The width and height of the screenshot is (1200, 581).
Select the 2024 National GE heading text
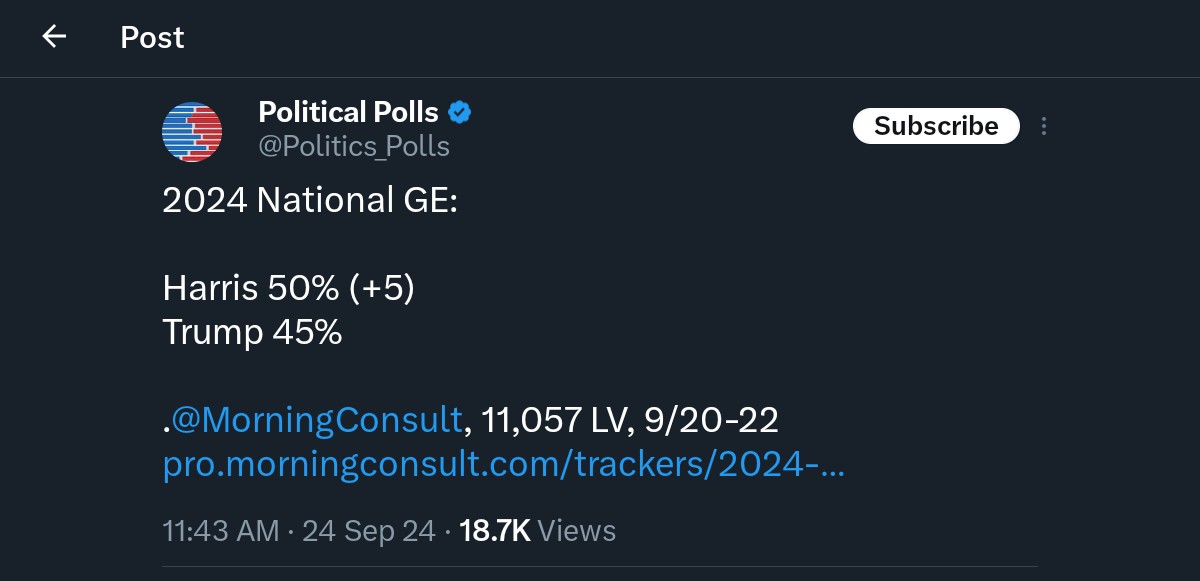coord(310,200)
